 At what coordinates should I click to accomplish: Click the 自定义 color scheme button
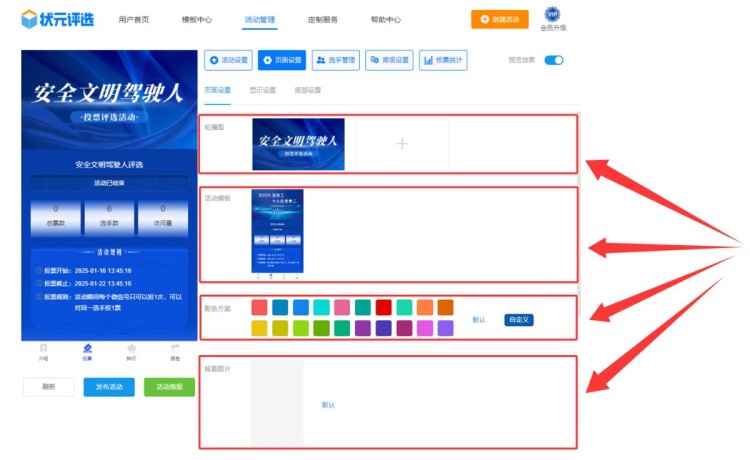pyautogui.click(x=518, y=320)
